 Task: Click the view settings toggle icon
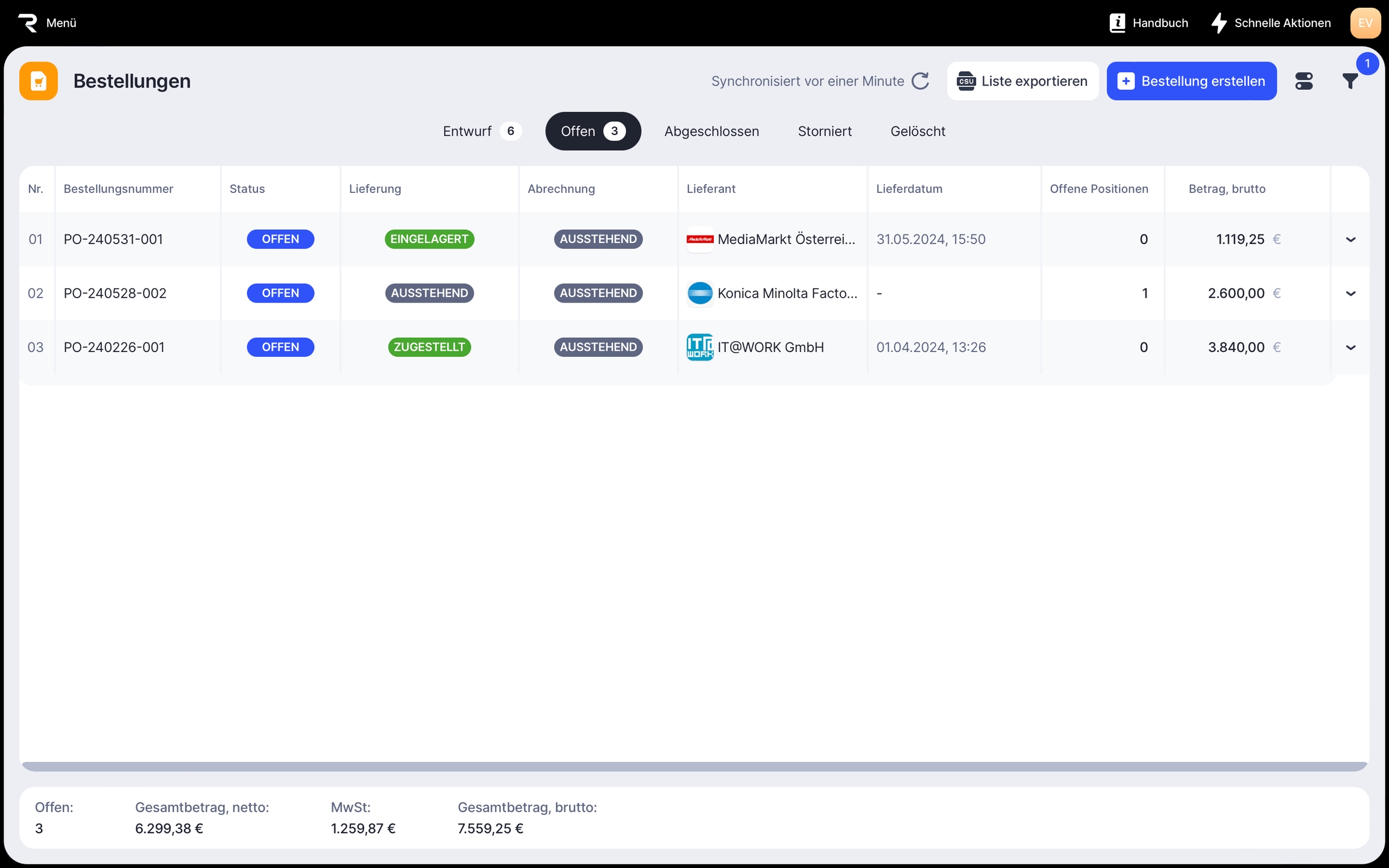click(1303, 81)
